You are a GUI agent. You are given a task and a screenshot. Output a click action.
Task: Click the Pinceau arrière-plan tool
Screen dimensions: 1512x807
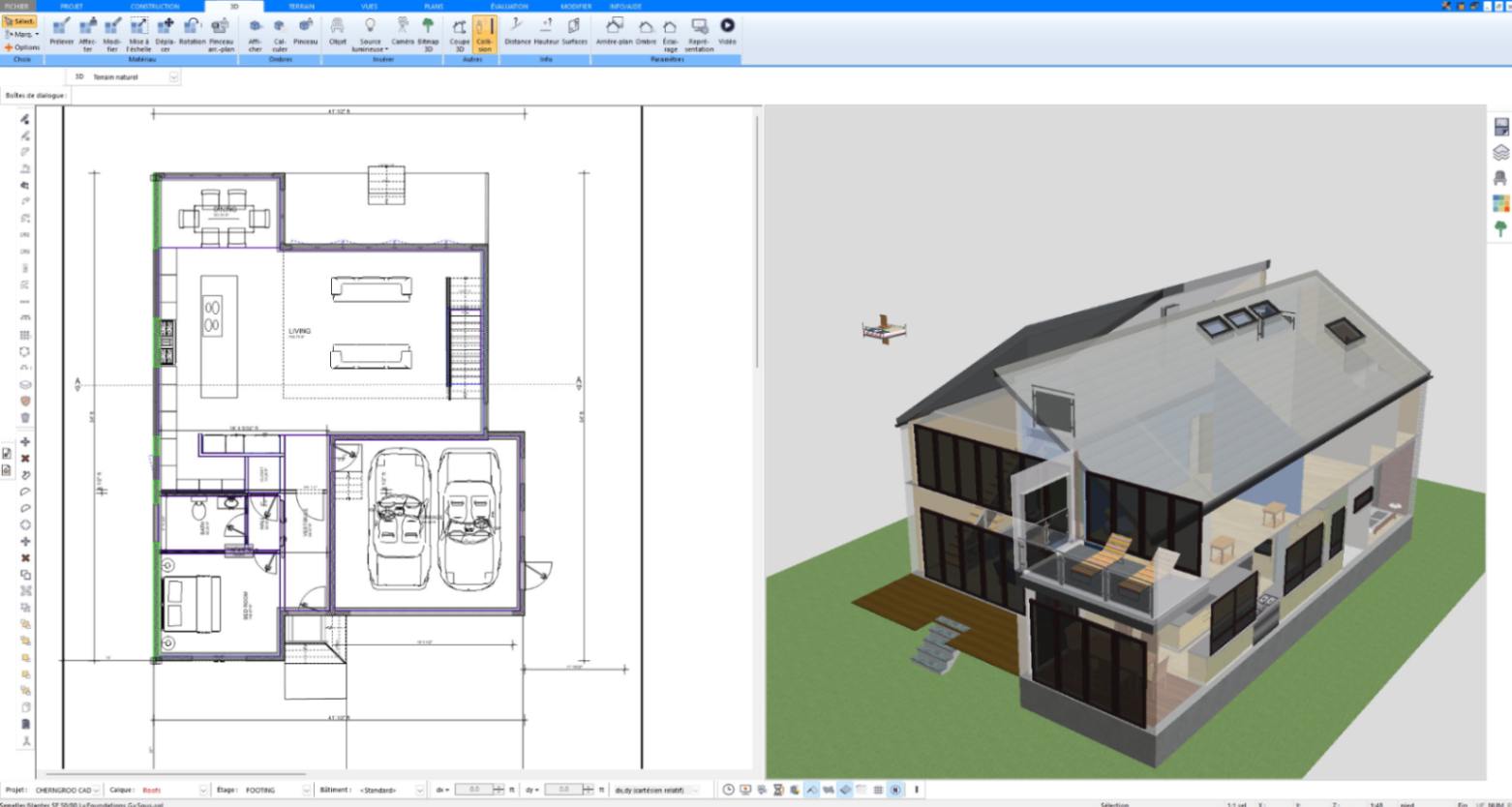point(221,33)
